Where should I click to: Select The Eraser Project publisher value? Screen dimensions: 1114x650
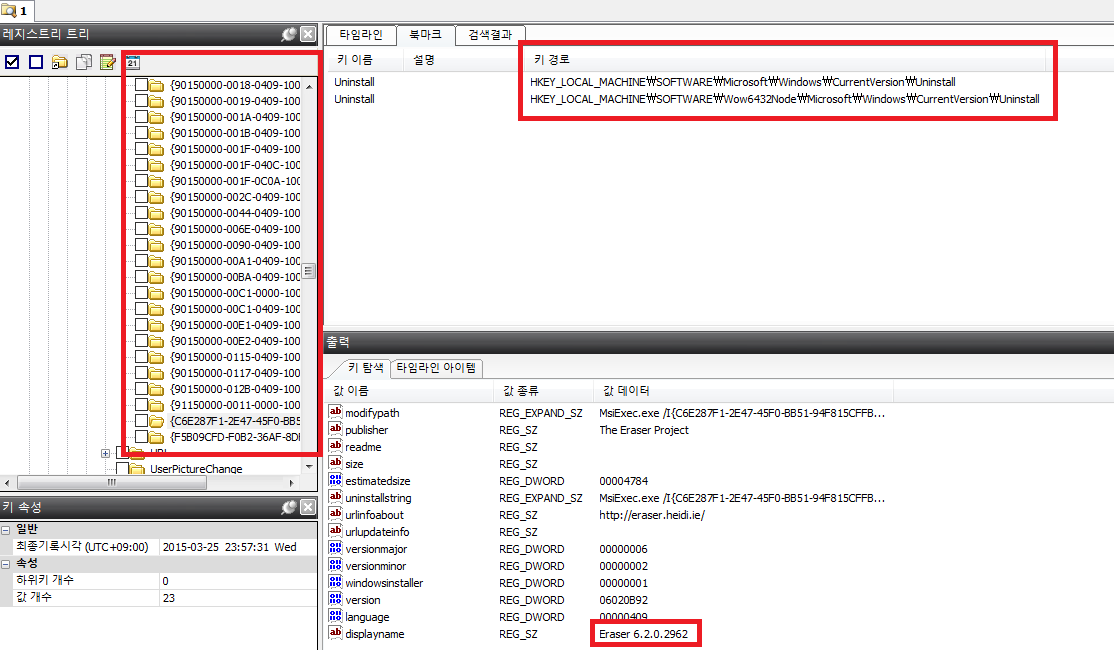[644, 430]
